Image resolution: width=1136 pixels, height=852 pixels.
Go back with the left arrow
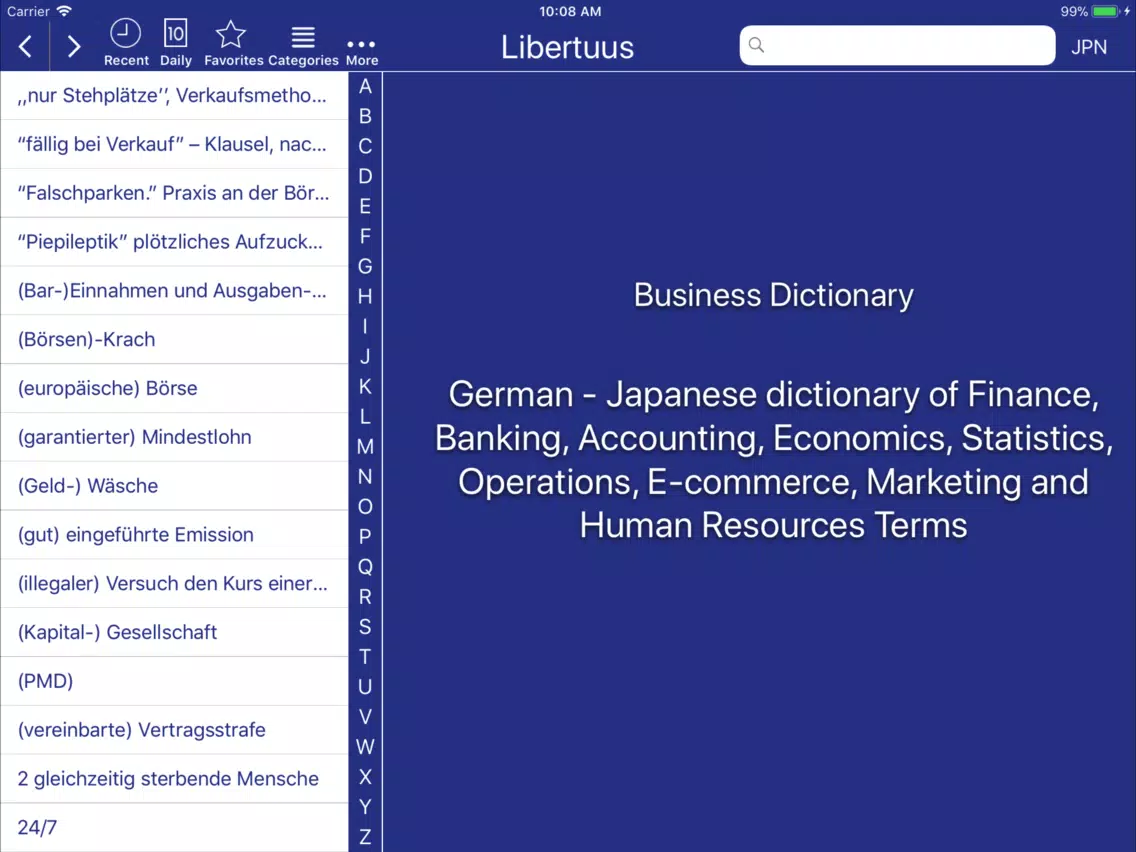[25, 47]
